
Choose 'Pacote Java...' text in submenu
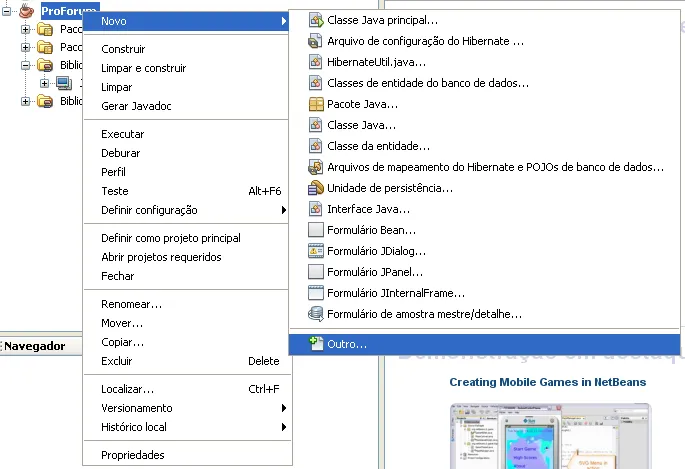(362, 104)
